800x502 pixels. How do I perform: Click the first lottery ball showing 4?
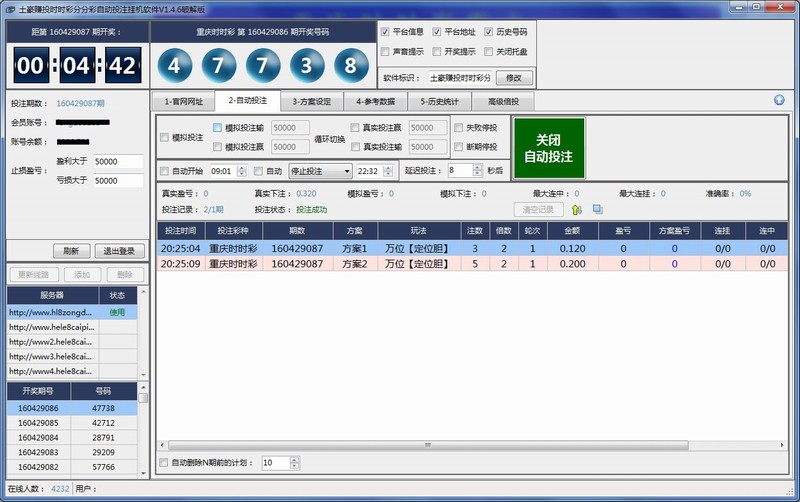175,67
